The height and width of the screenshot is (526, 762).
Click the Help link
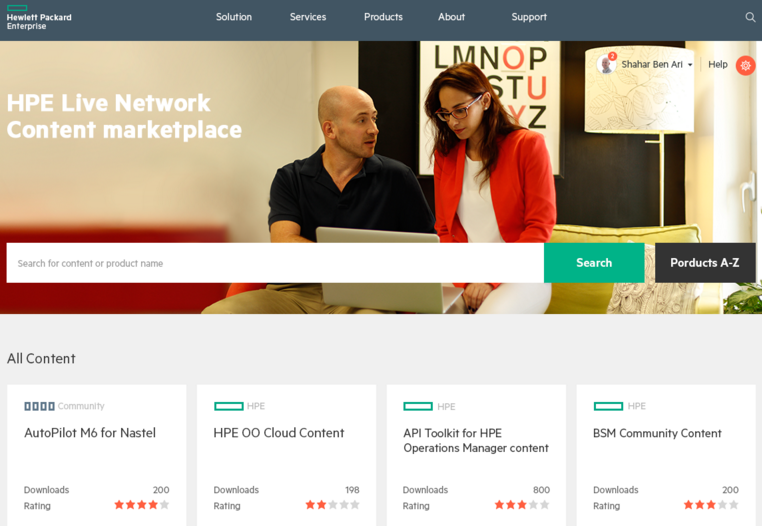717,64
